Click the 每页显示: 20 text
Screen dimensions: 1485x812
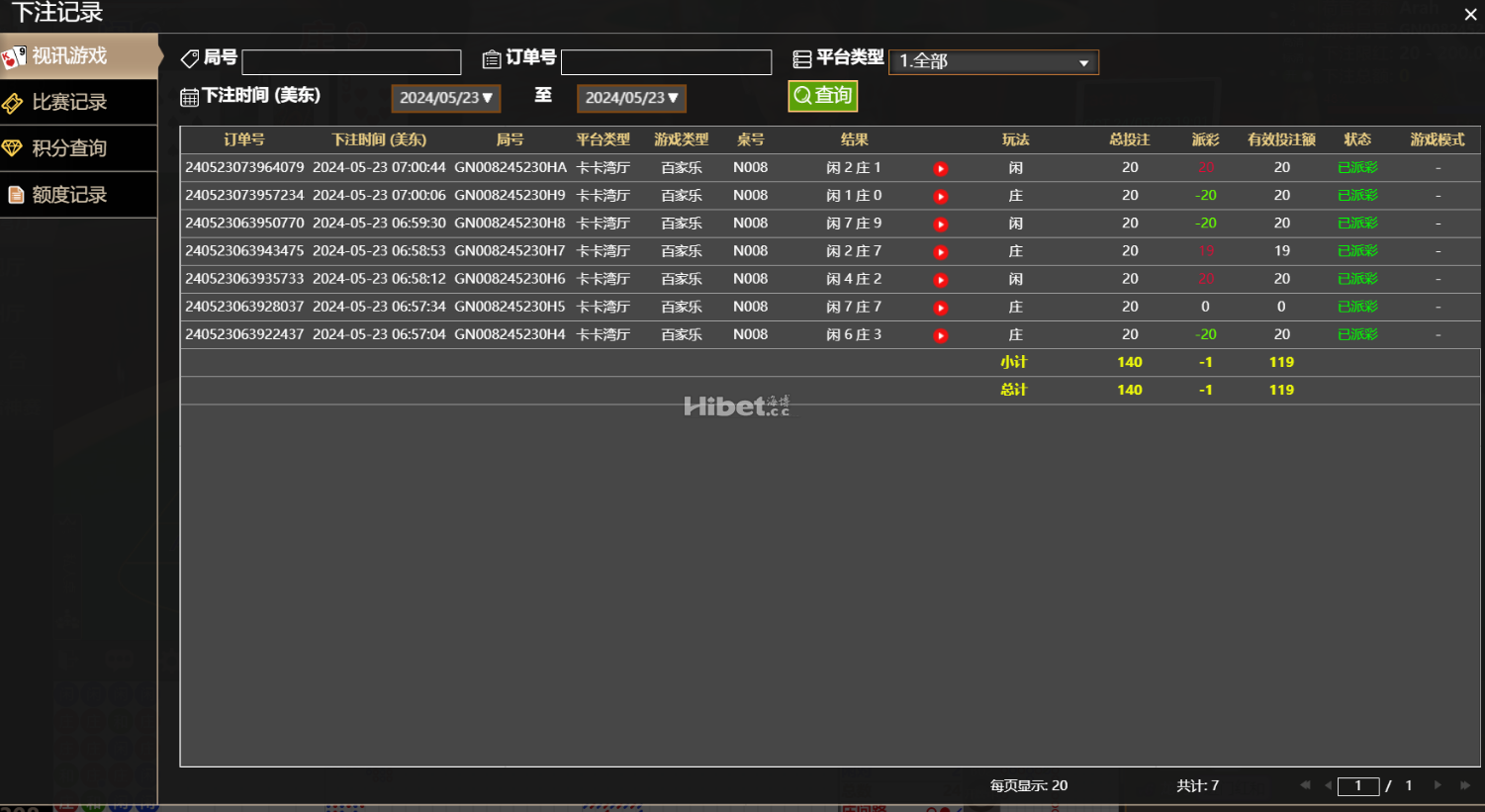pyautogui.click(x=1029, y=785)
